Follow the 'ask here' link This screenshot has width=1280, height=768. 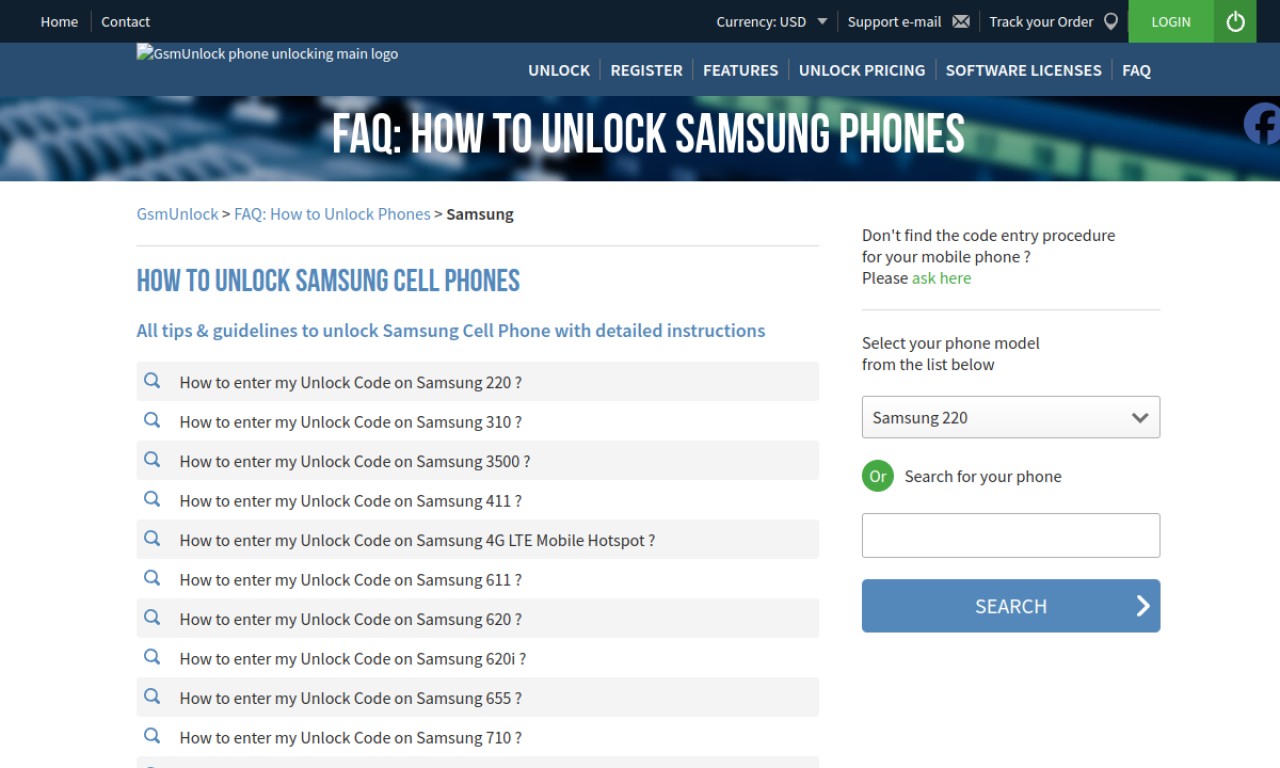941,278
